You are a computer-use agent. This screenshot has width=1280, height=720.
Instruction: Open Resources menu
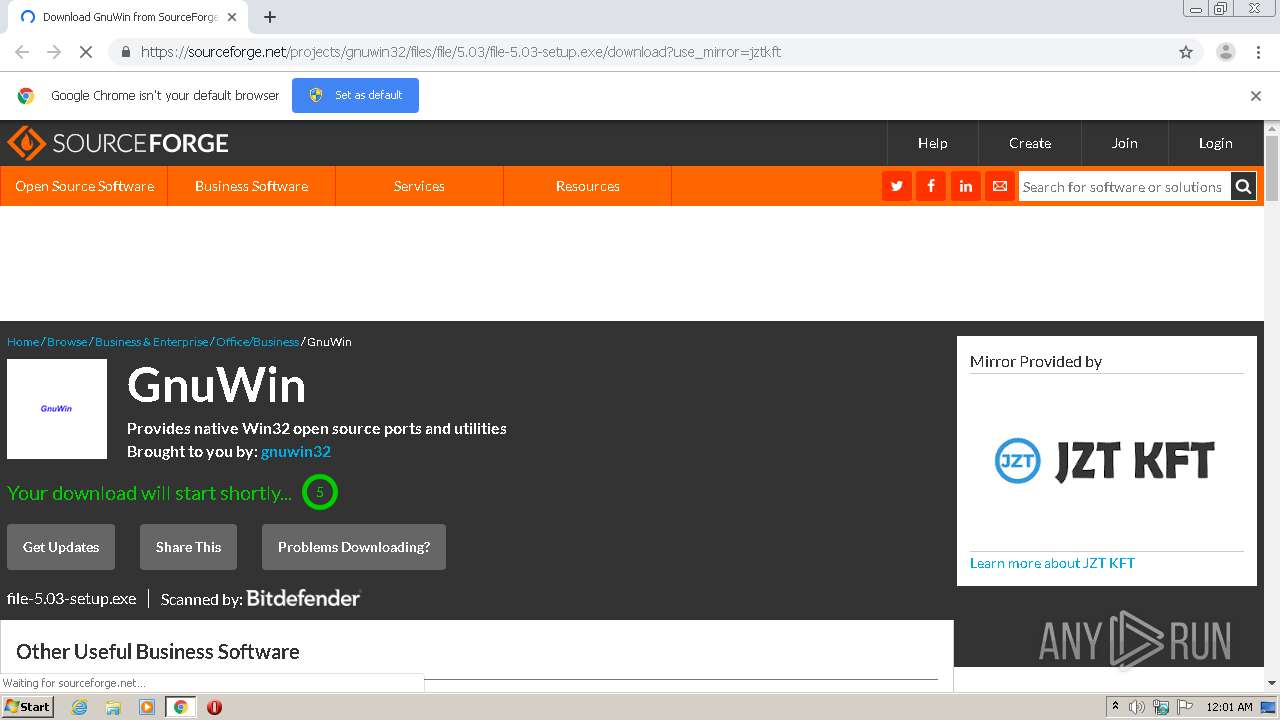587,186
